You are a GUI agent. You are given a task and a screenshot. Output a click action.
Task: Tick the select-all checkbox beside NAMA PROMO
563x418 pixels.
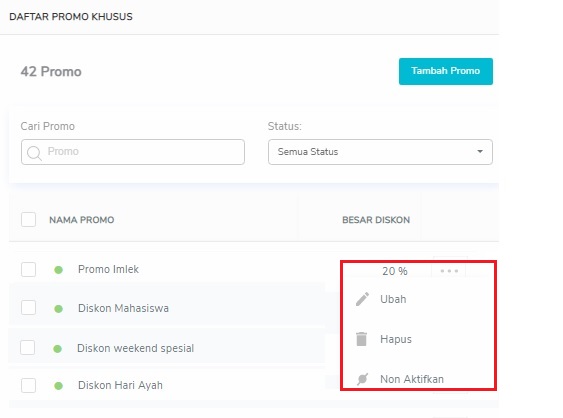pos(28,219)
